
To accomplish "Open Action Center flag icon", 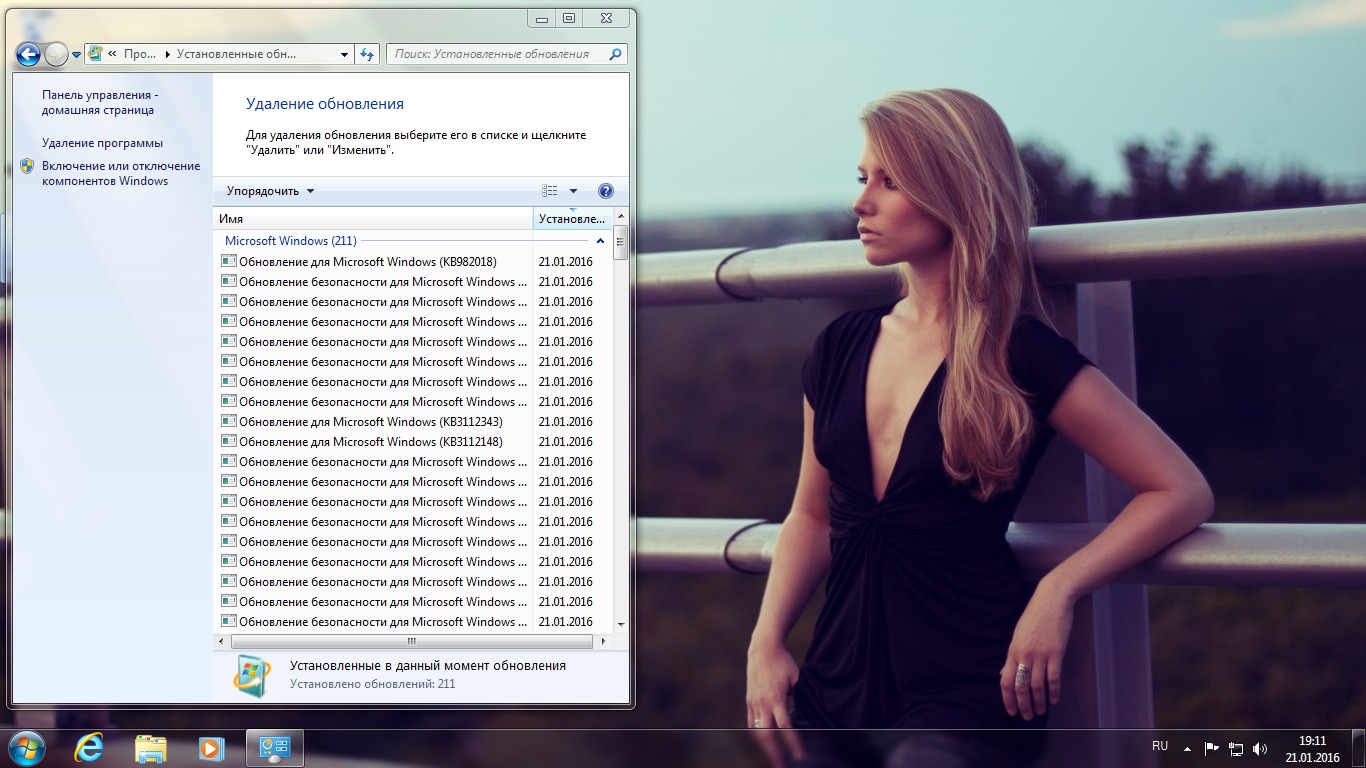I will [1212, 748].
